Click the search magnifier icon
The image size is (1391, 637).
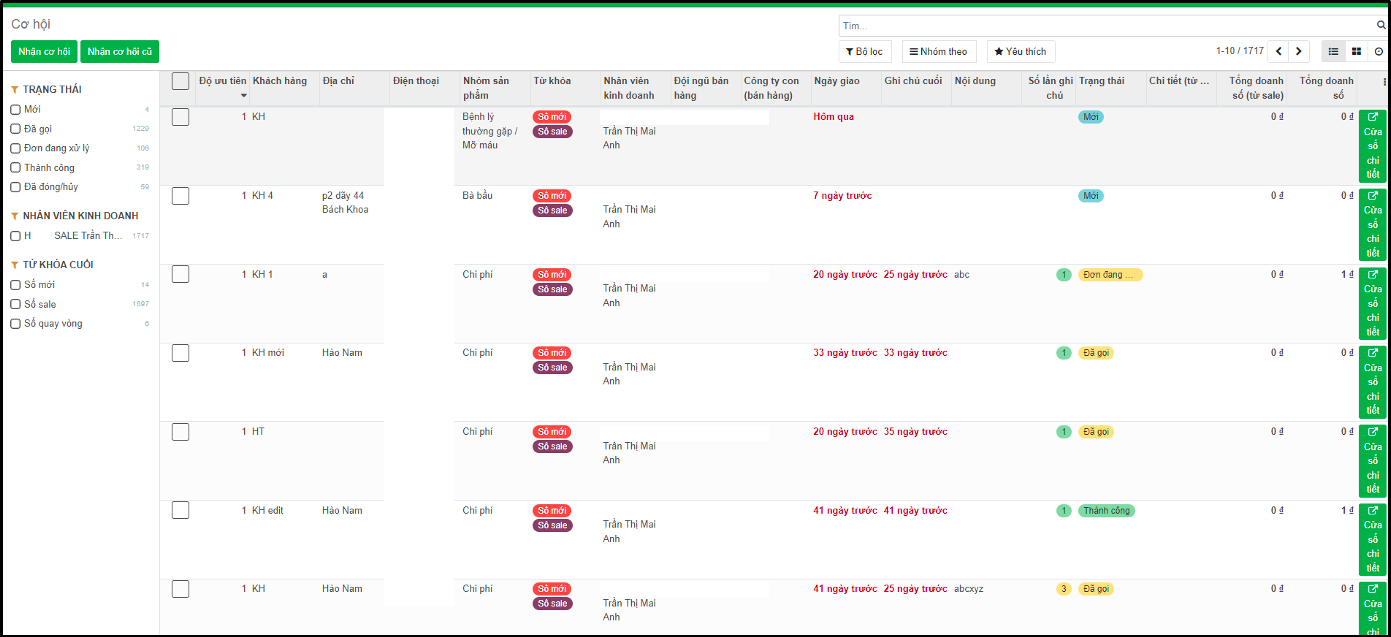[x=1379, y=26]
